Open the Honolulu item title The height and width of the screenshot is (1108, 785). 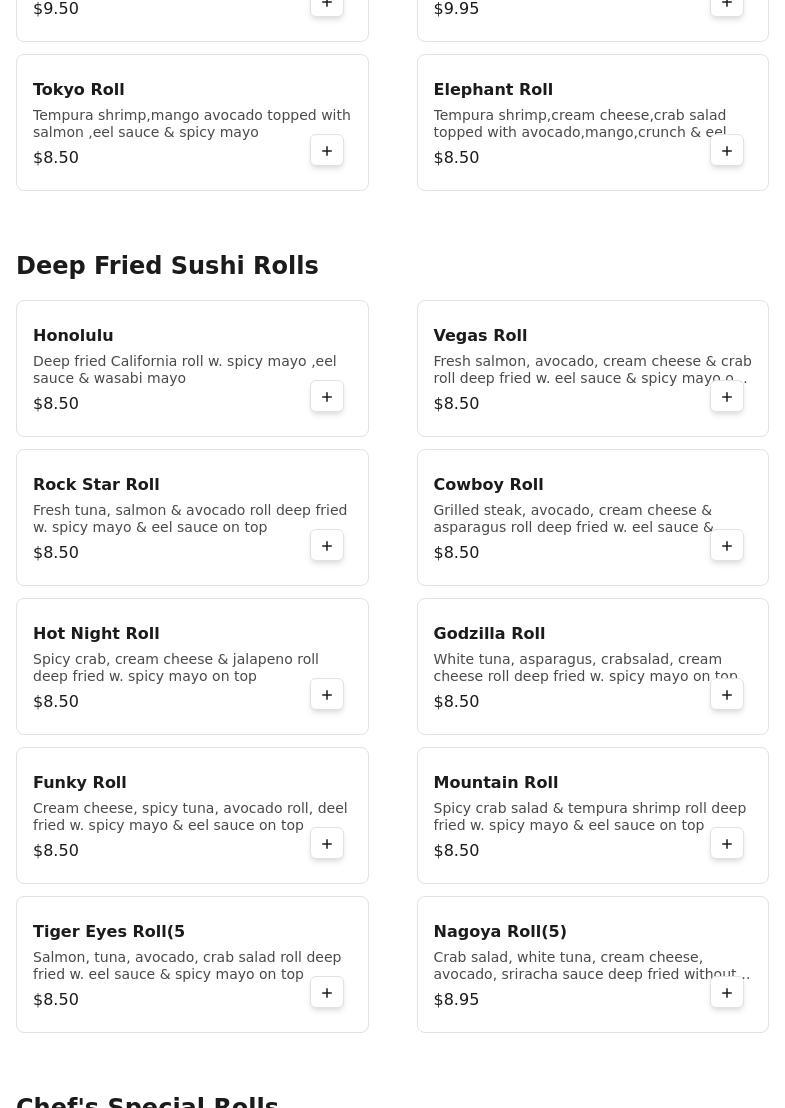click(73, 336)
